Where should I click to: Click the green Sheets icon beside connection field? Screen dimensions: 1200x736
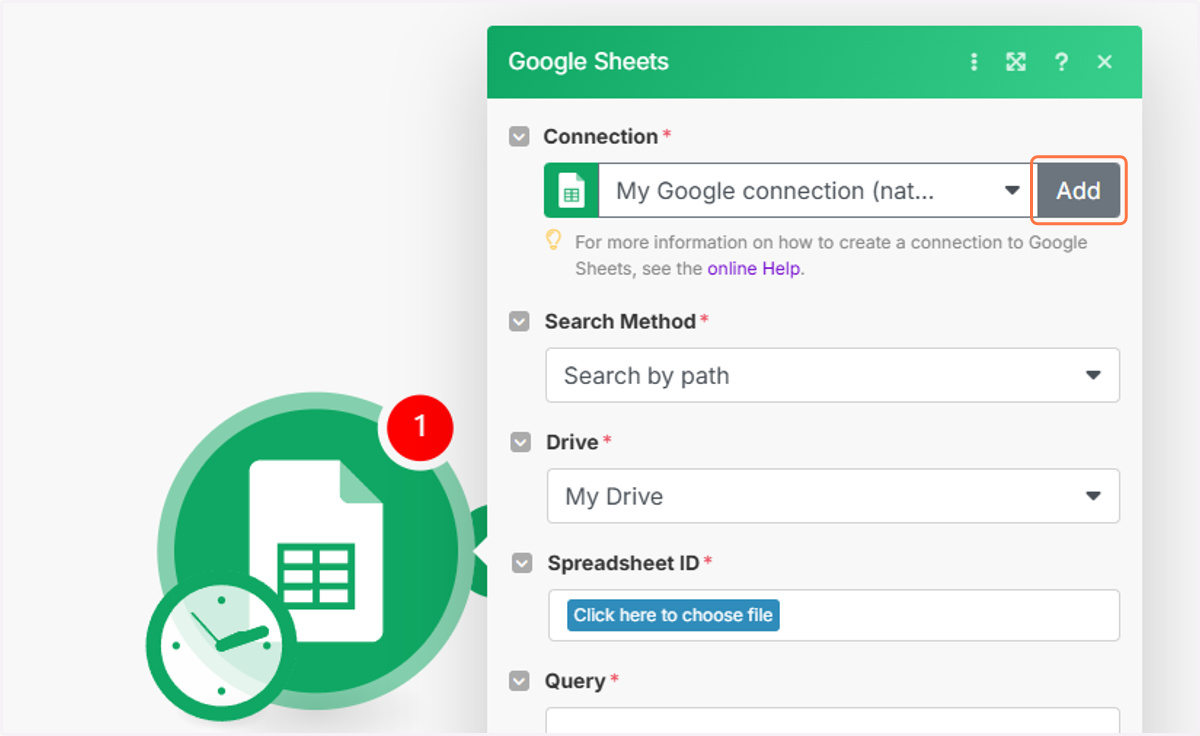click(571, 191)
